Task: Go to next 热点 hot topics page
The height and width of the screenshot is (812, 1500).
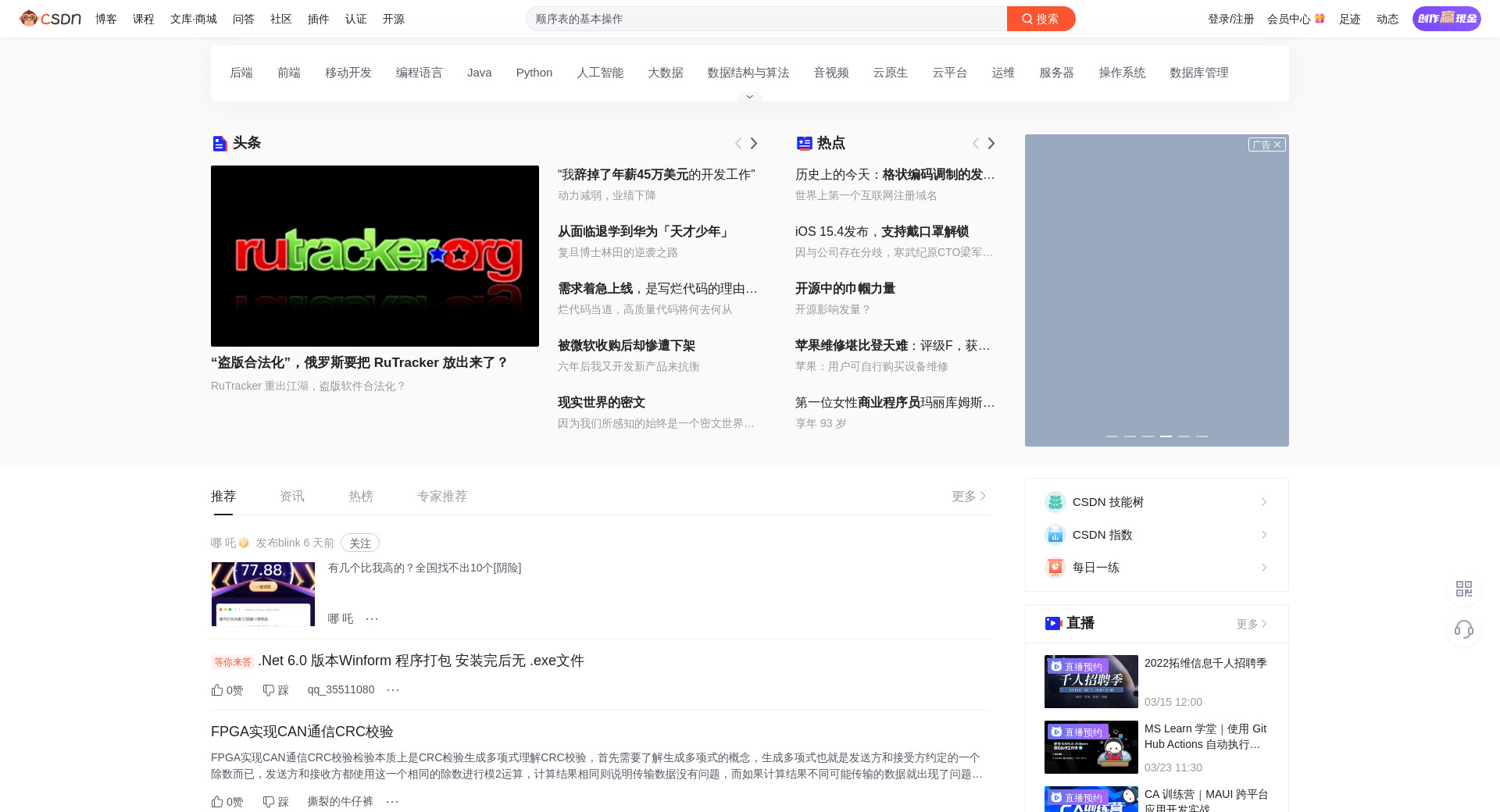Action: click(x=991, y=144)
